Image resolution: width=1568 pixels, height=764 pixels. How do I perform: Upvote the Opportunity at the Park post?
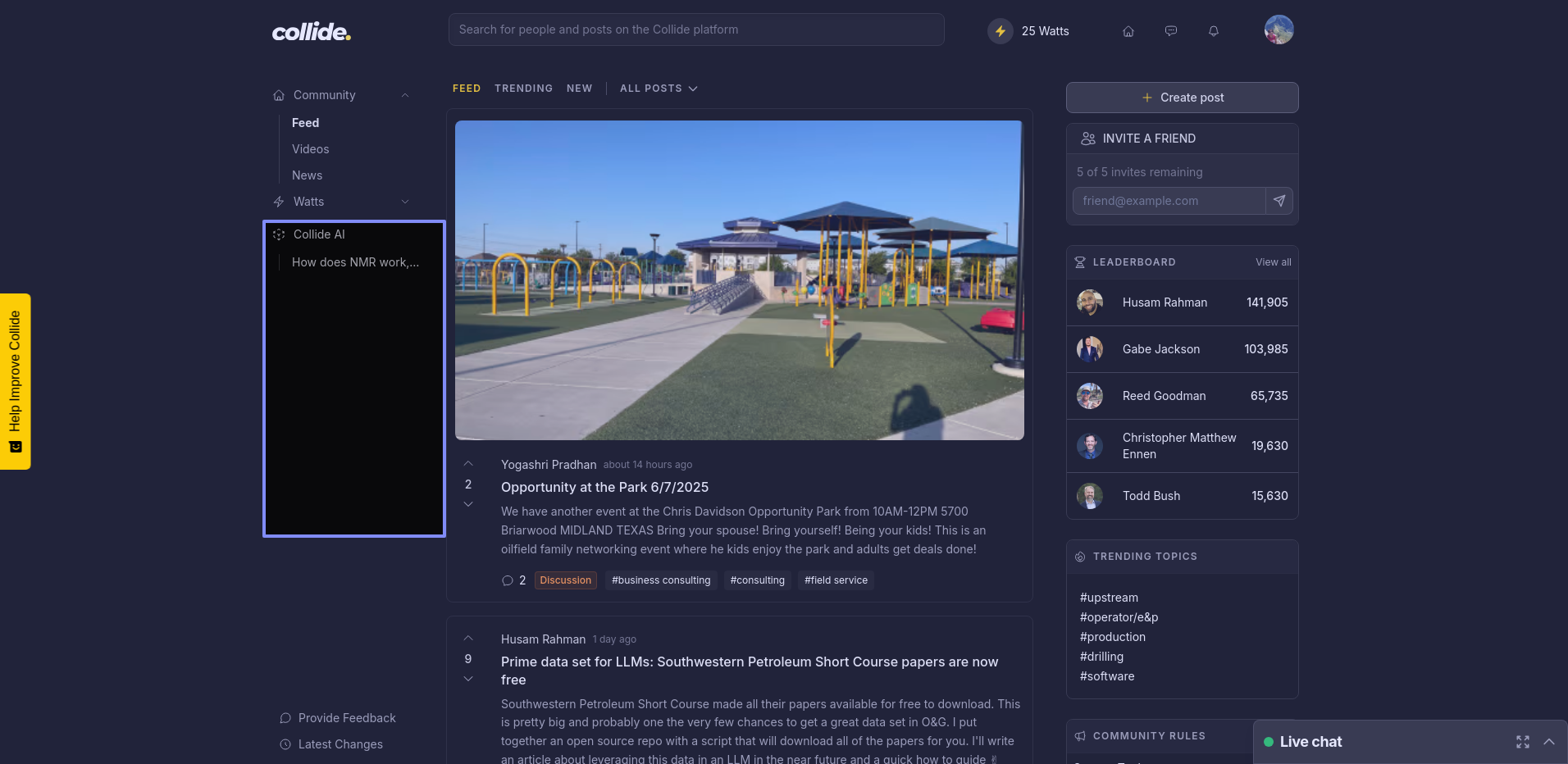click(468, 464)
